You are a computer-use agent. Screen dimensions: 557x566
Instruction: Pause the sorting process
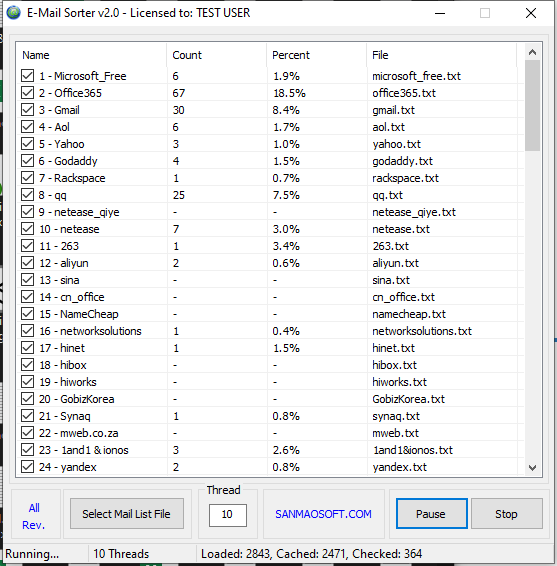point(432,514)
